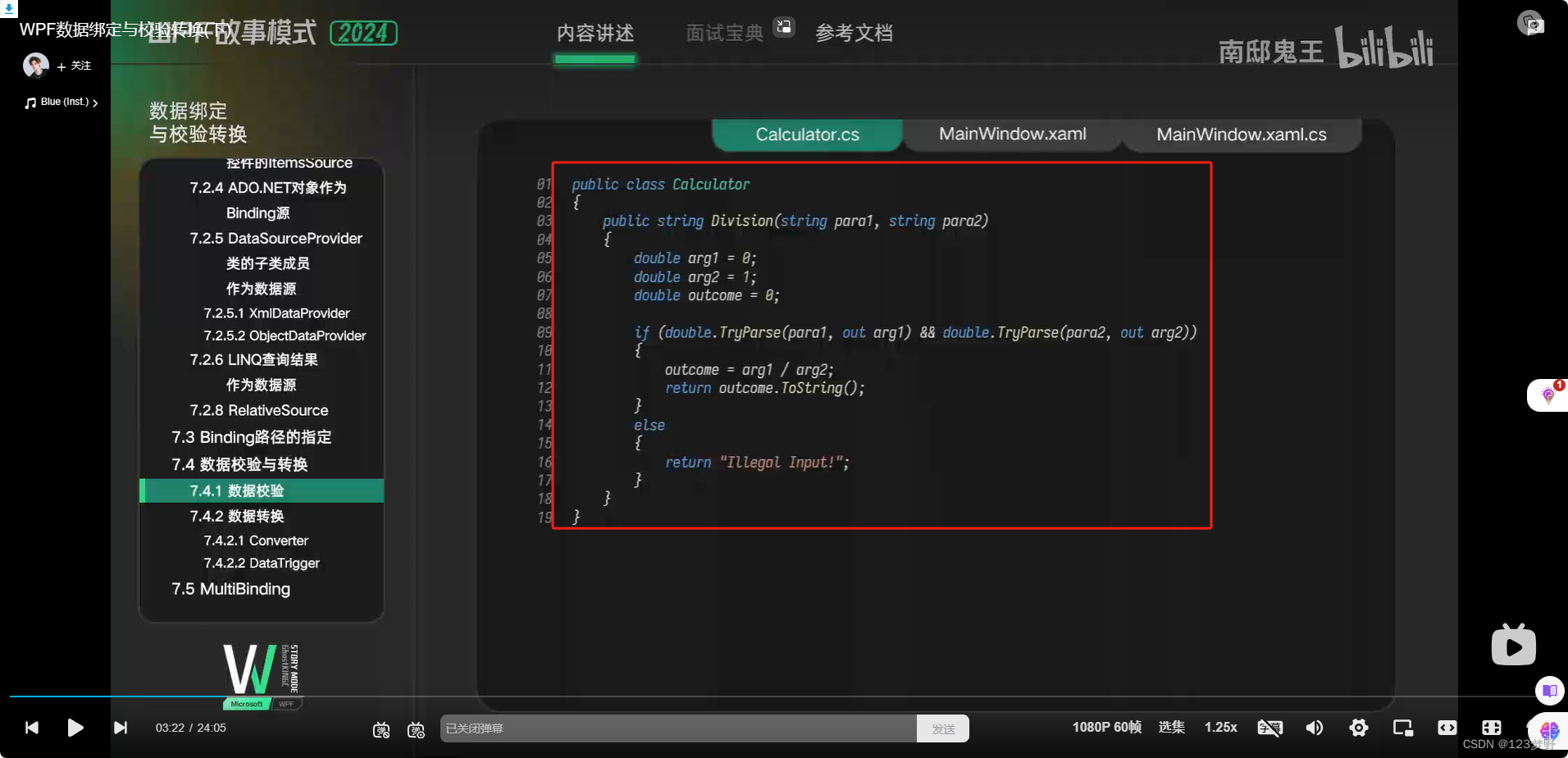This screenshot has height=758, width=1568.
Task: Toggle wide screen mode
Action: pyautogui.click(x=1447, y=728)
